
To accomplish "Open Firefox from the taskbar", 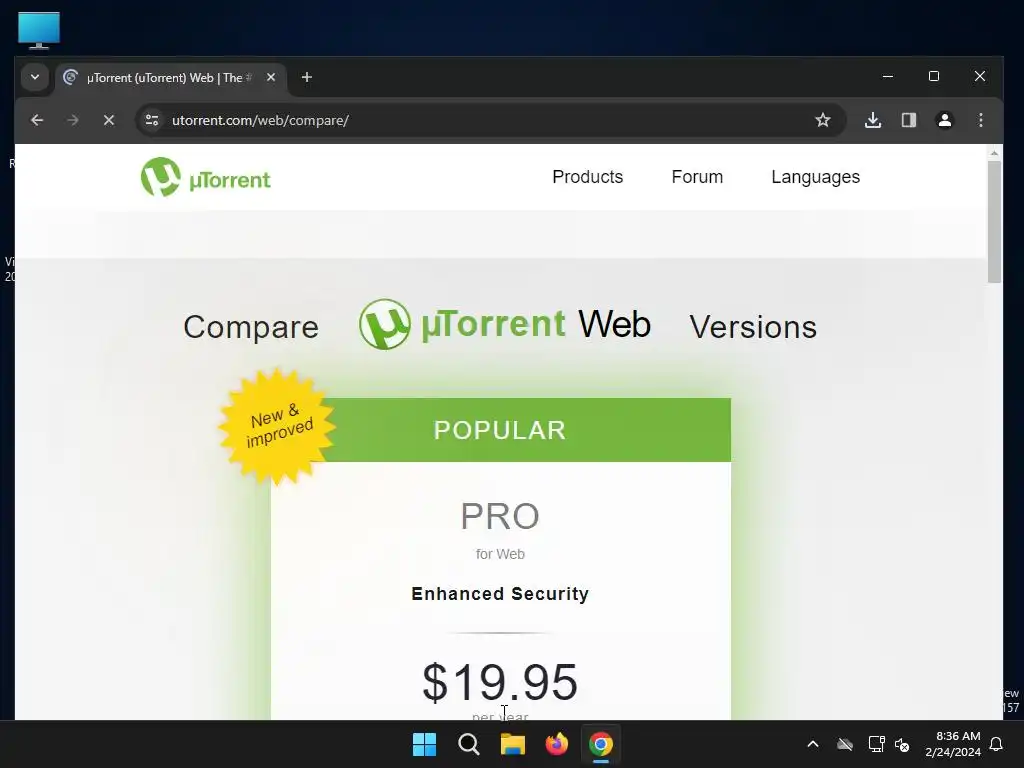I will 556,744.
